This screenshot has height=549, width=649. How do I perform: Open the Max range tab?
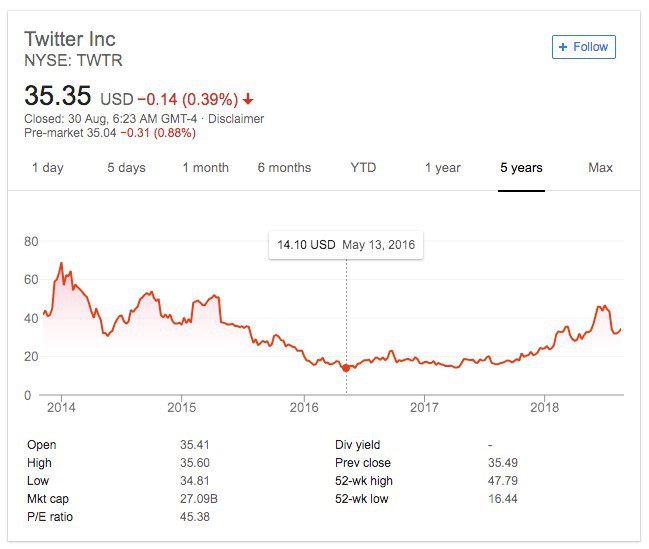coord(600,168)
